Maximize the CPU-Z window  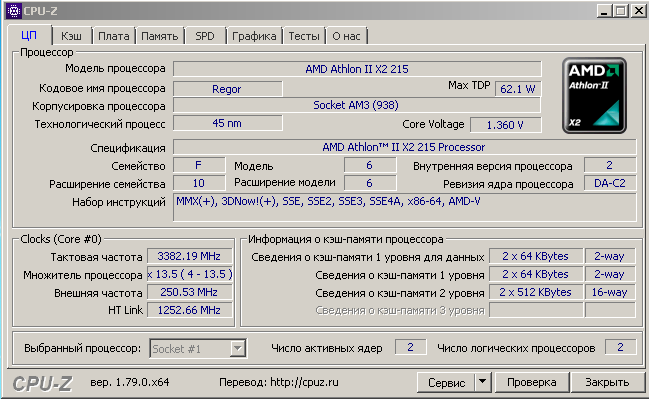pyautogui.click(x=620, y=11)
